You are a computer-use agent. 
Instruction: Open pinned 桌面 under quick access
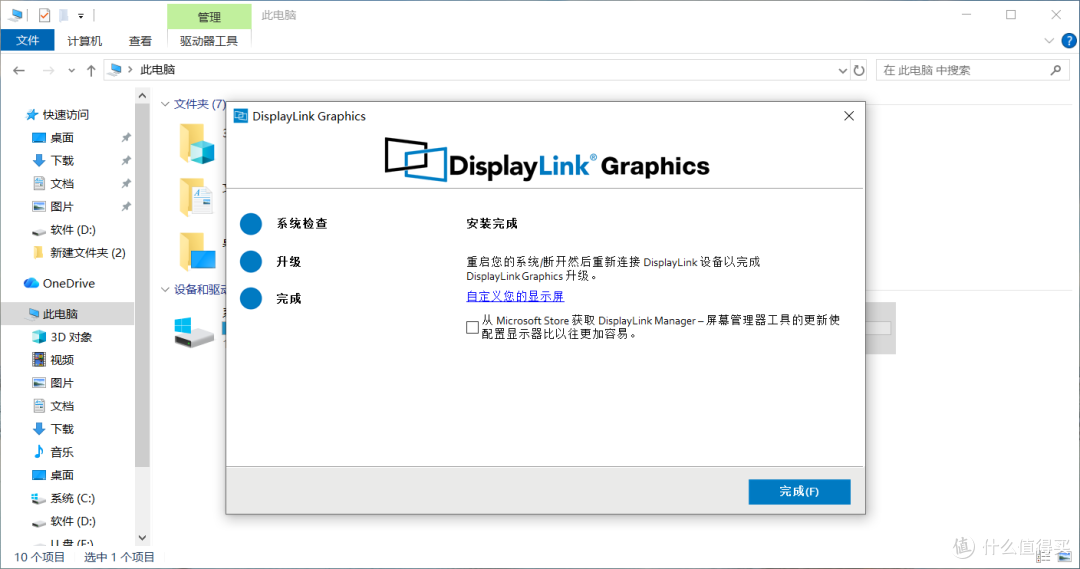(x=62, y=138)
